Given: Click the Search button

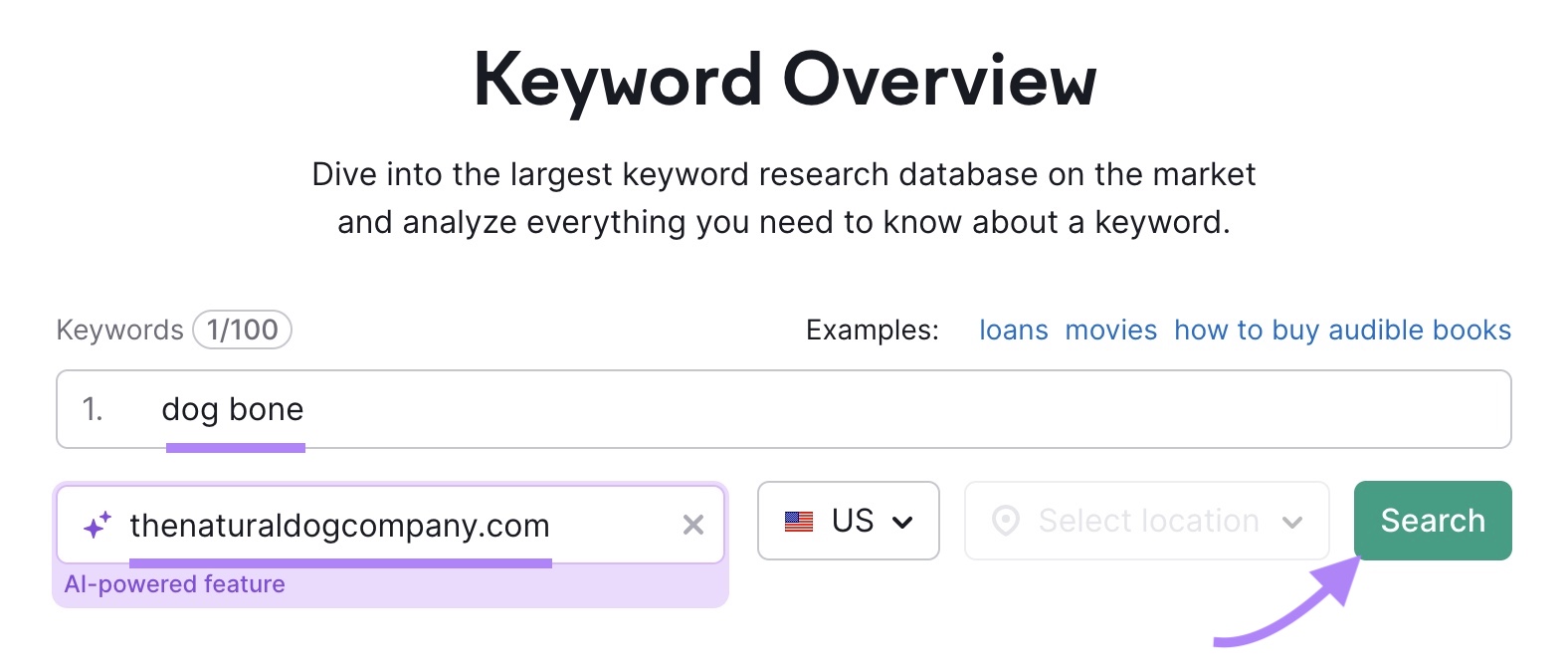Looking at the screenshot, I should point(1432,520).
